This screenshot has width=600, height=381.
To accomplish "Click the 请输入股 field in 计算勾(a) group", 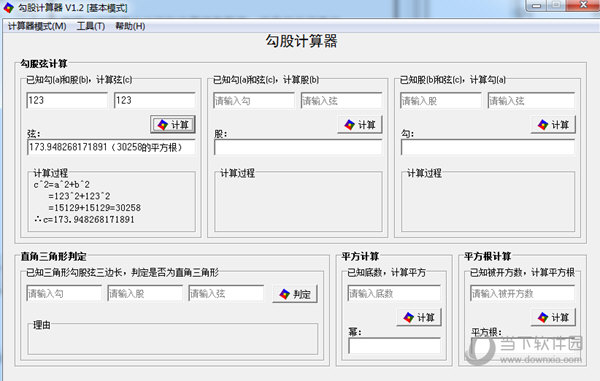I will click(440, 101).
